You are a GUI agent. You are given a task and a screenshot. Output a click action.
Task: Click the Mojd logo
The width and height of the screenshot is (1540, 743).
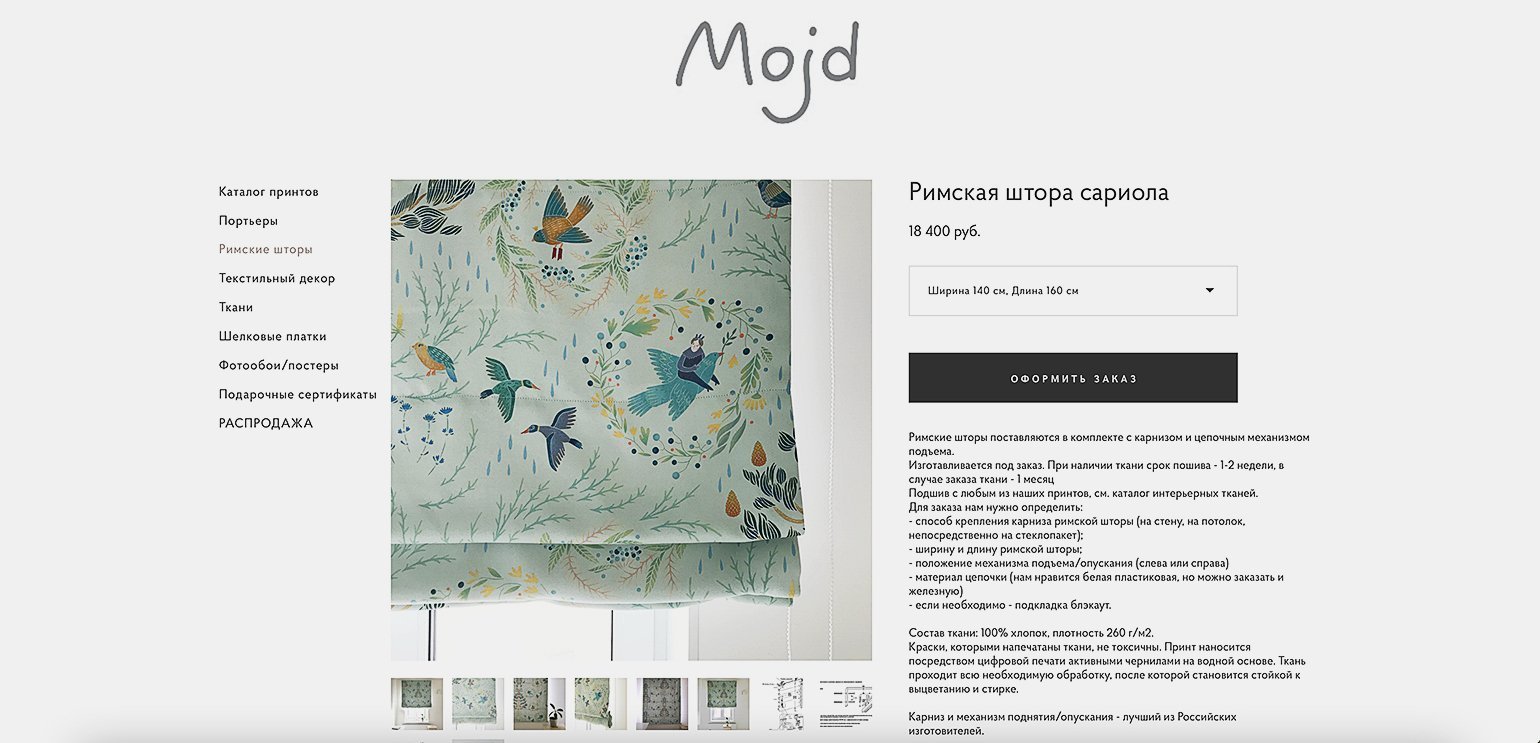coord(767,70)
